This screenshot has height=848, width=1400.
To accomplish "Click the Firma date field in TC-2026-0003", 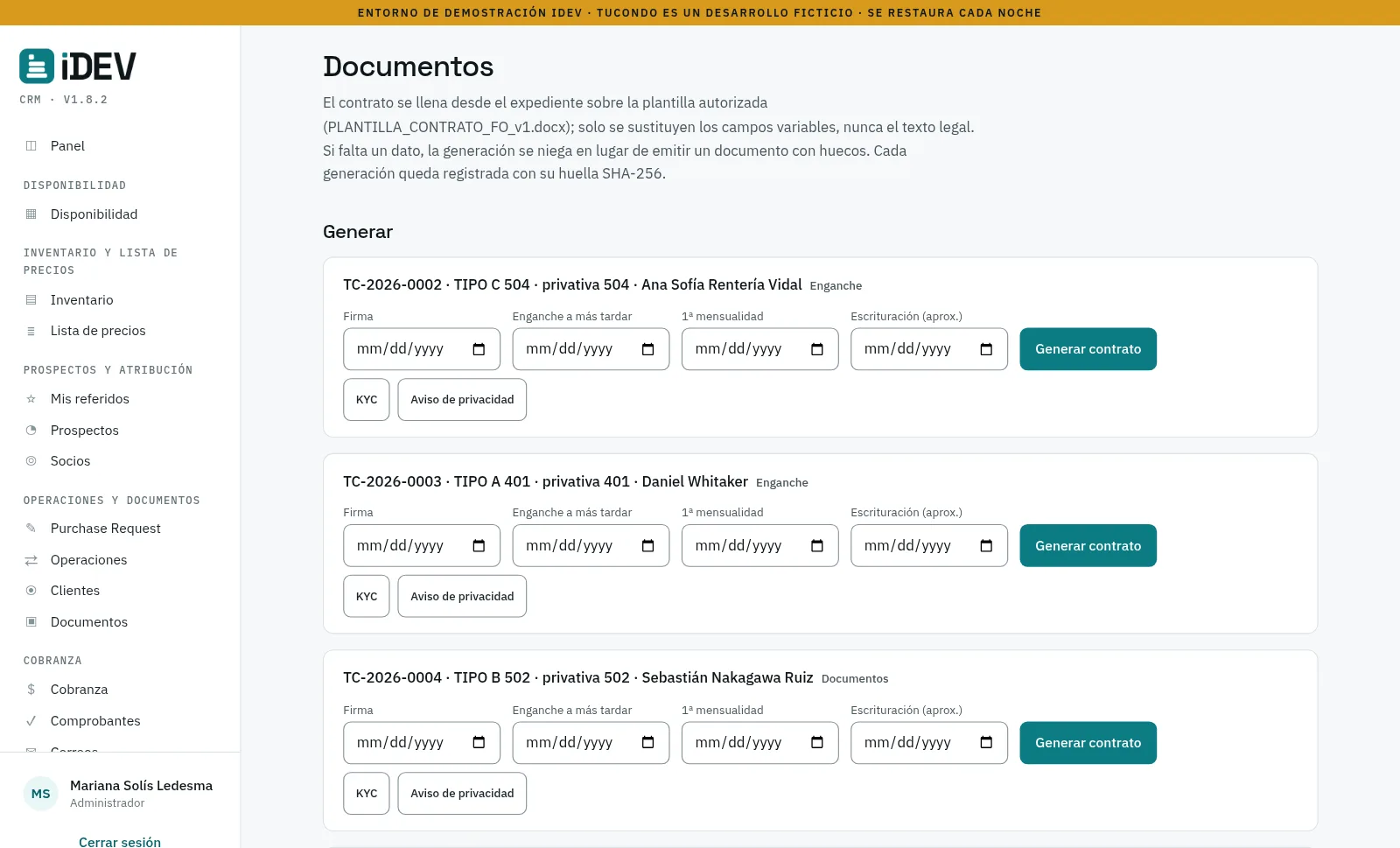I will pos(422,546).
